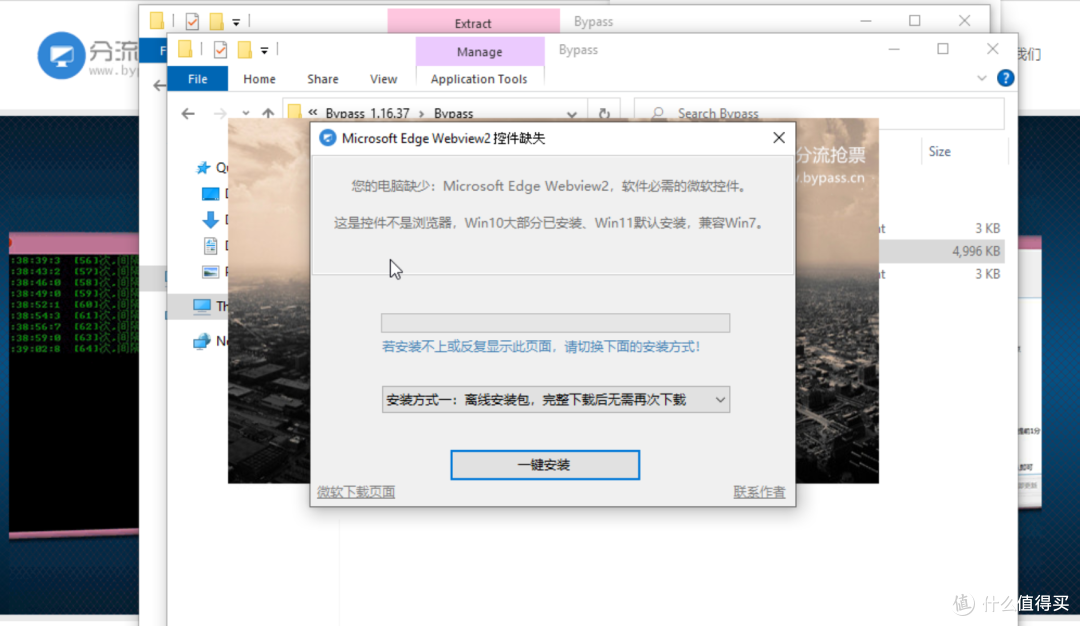Click the properties icon in rear window title bar
This screenshot has width=1080, height=626.
[192, 21]
